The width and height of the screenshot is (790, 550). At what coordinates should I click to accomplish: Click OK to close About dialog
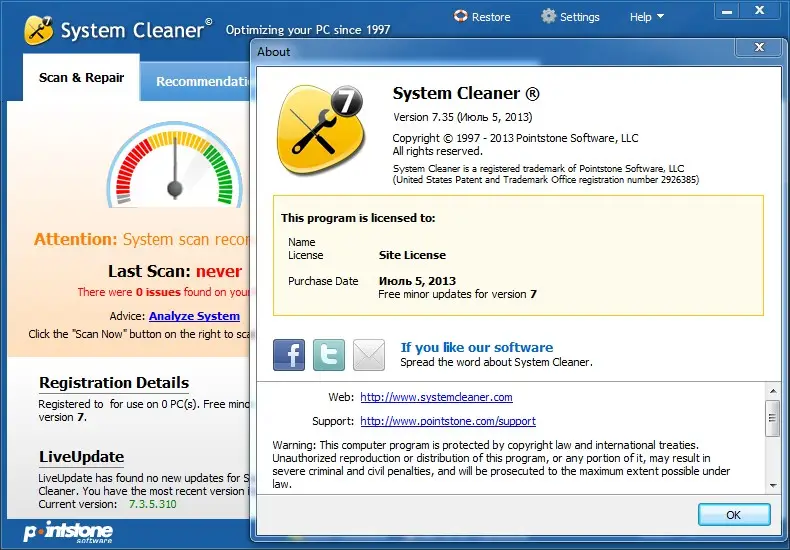[x=734, y=515]
